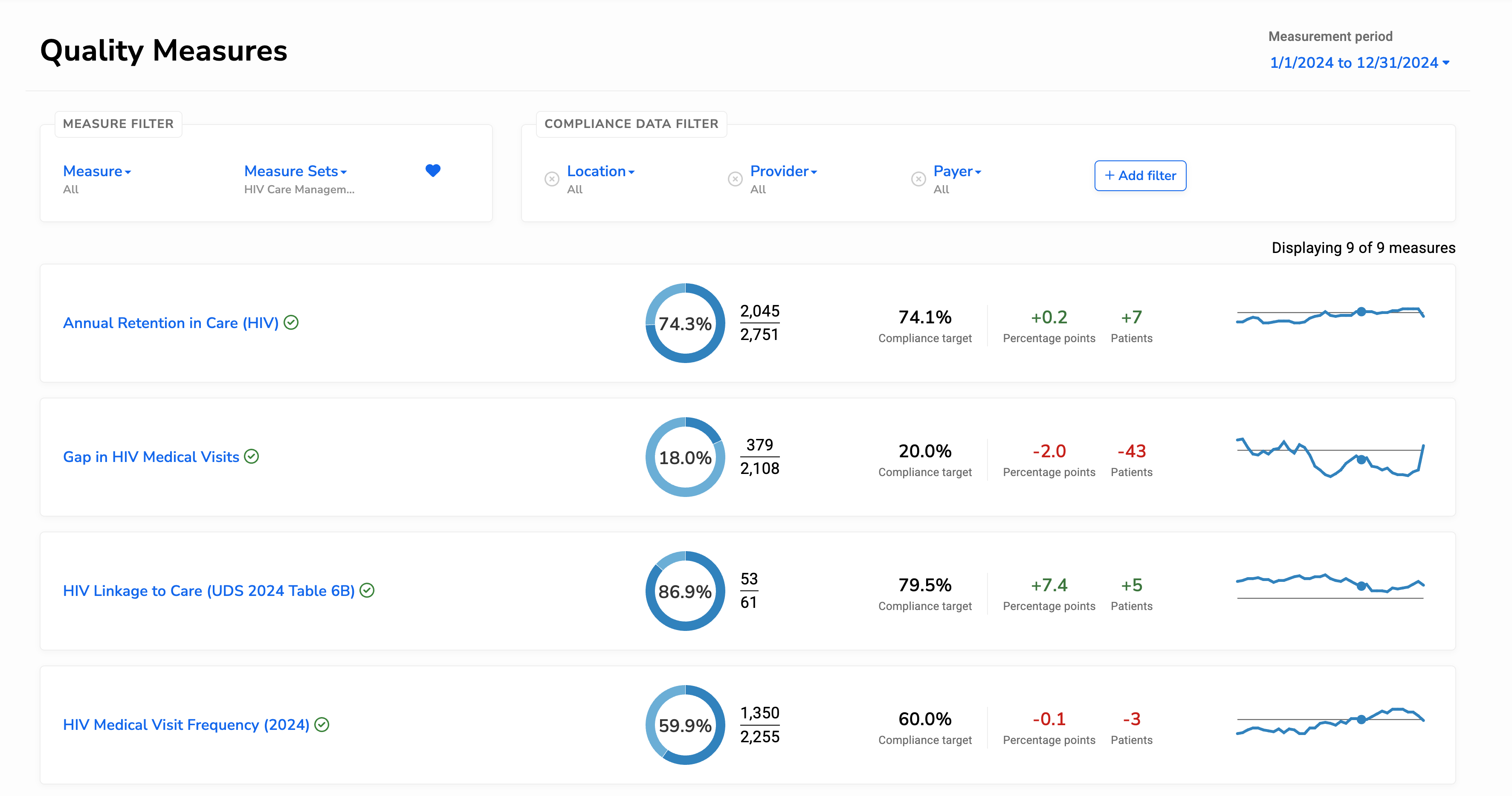Open the HIV Linkage to Care measure link
This screenshot has width=1512, height=796.
(x=209, y=590)
